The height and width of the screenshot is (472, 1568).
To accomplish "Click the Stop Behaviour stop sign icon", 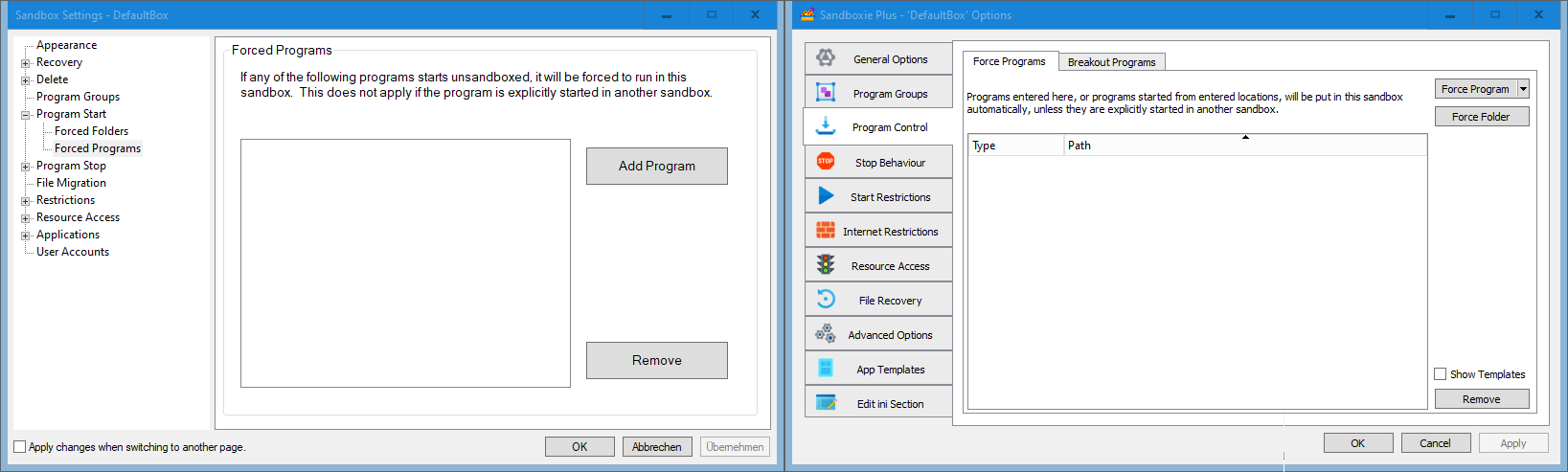I will (x=825, y=162).
